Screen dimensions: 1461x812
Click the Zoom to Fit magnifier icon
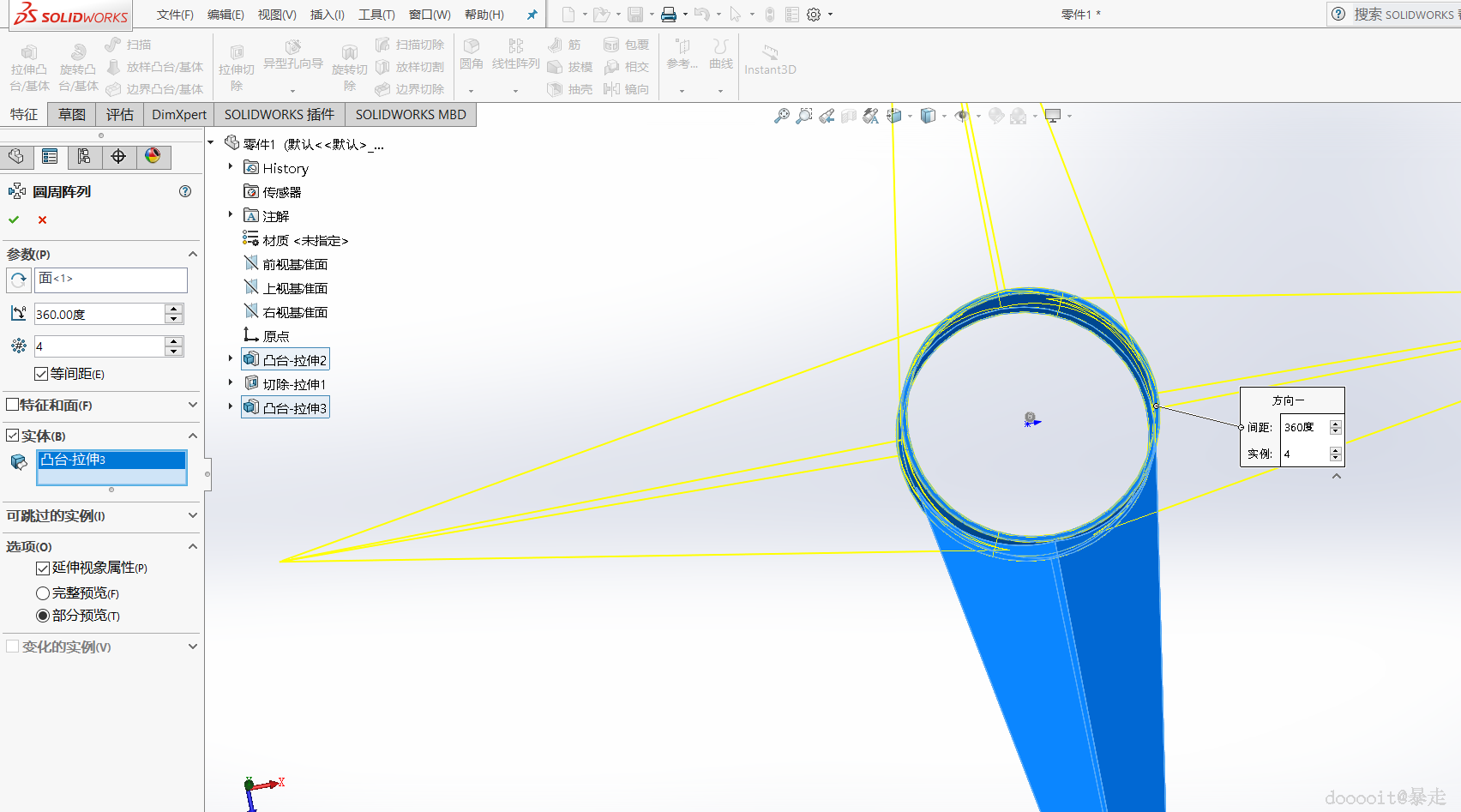[x=781, y=116]
